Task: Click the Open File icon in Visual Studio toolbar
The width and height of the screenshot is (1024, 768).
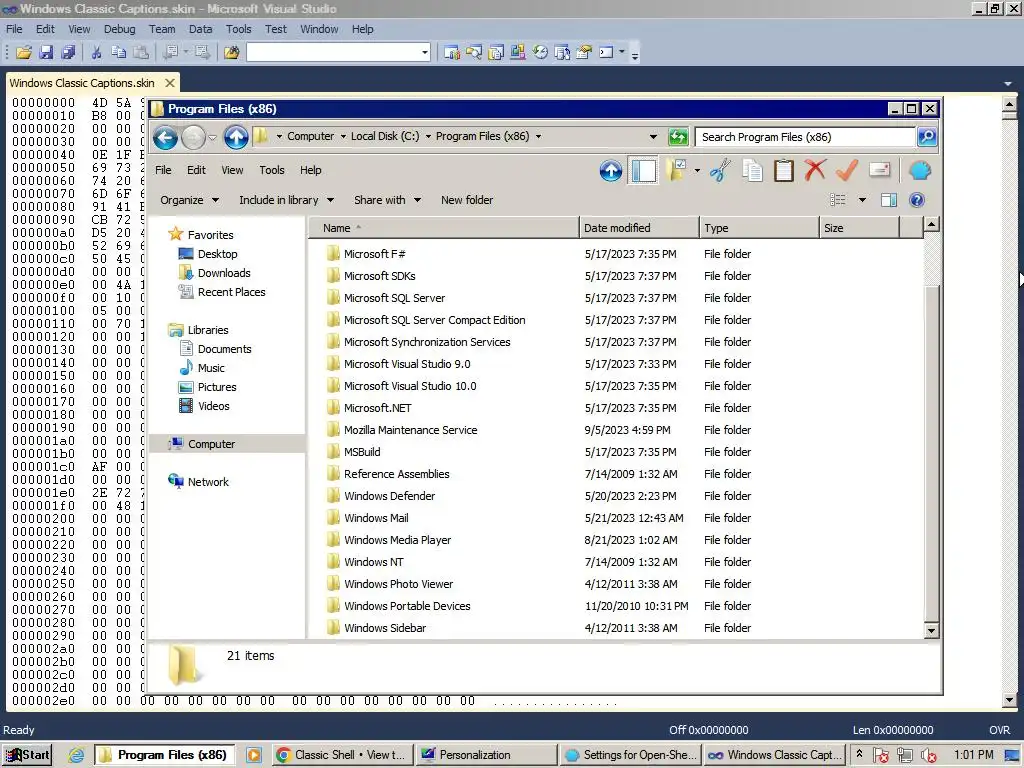Action: point(24,52)
